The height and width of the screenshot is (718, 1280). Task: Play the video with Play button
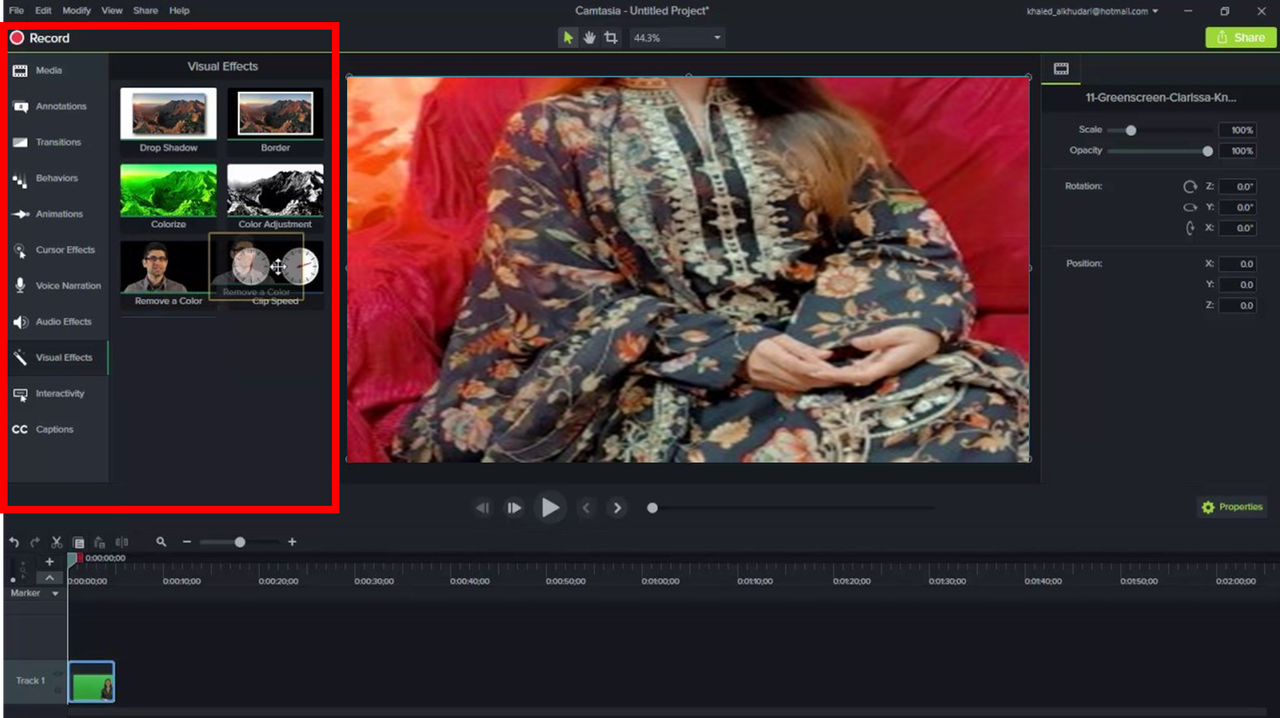550,507
